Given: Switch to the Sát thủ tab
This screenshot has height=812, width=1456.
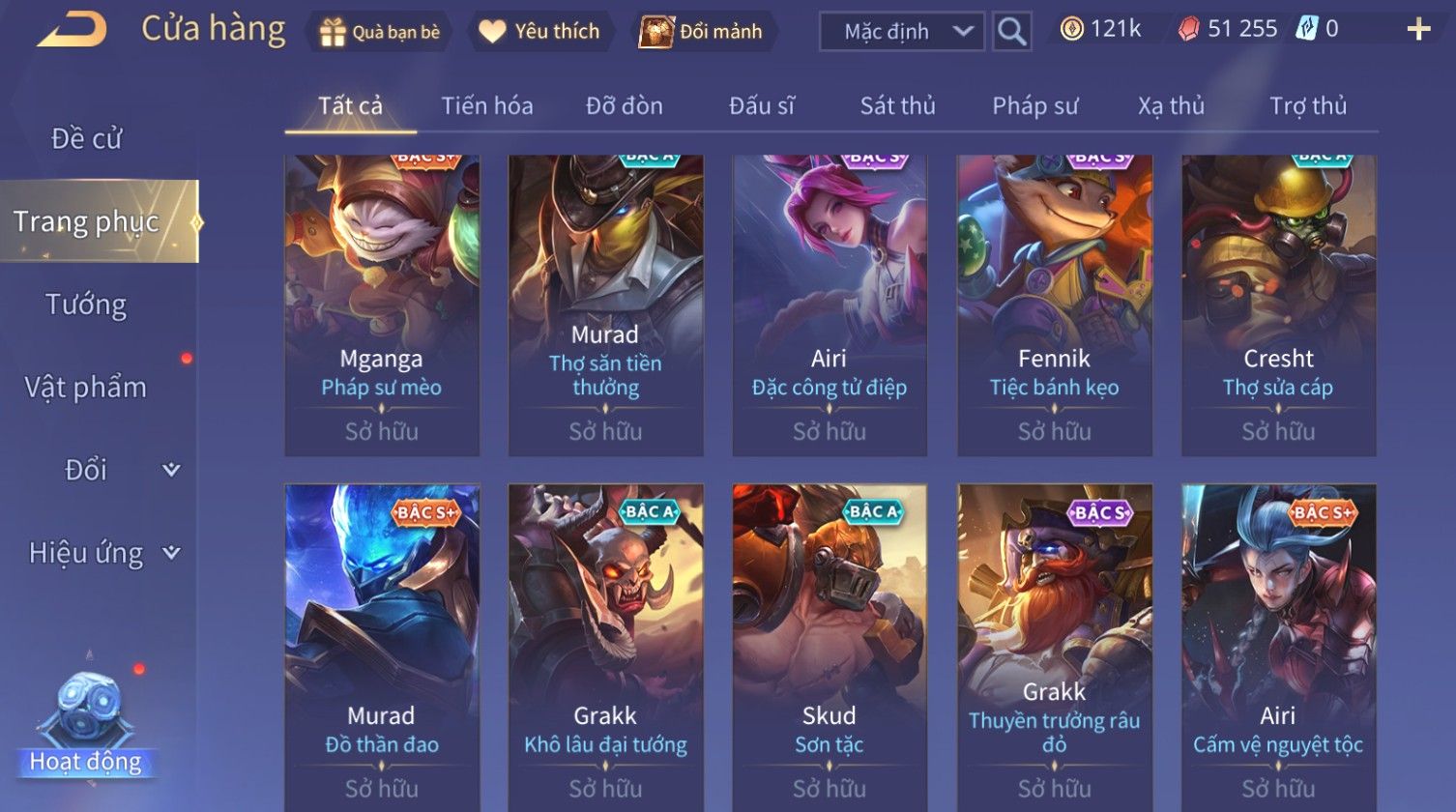Looking at the screenshot, I should point(898,105).
